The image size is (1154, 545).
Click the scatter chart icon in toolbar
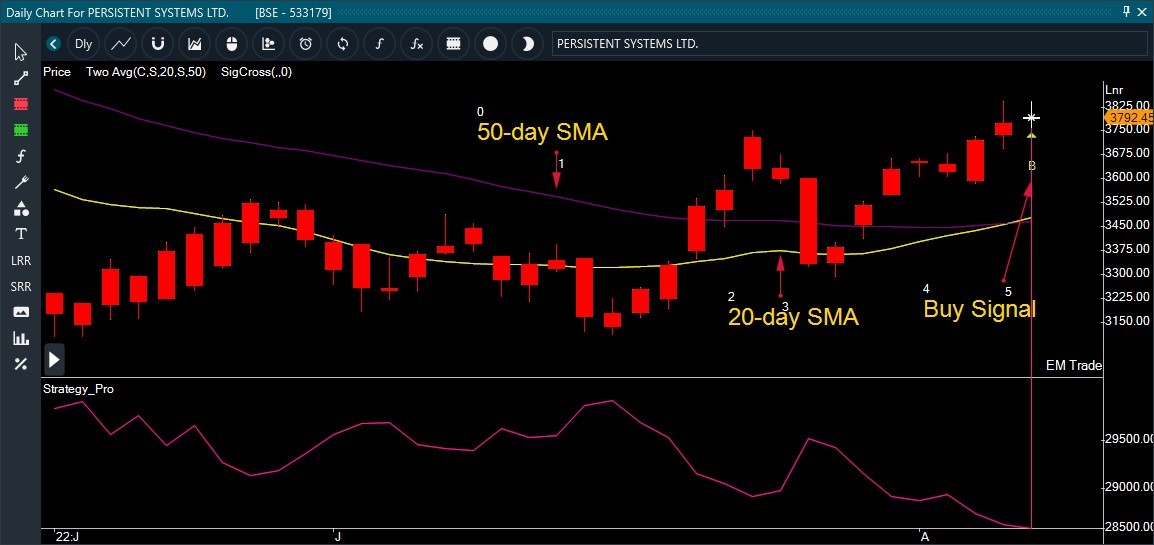click(x=269, y=44)
